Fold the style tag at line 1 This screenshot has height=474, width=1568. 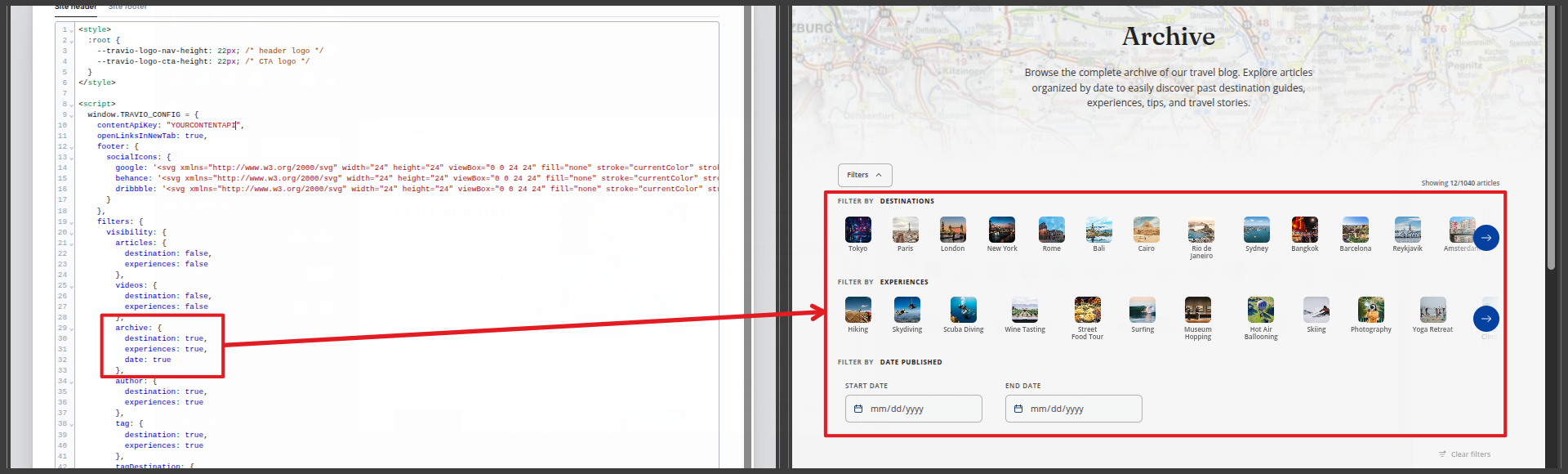coord(72,30)
